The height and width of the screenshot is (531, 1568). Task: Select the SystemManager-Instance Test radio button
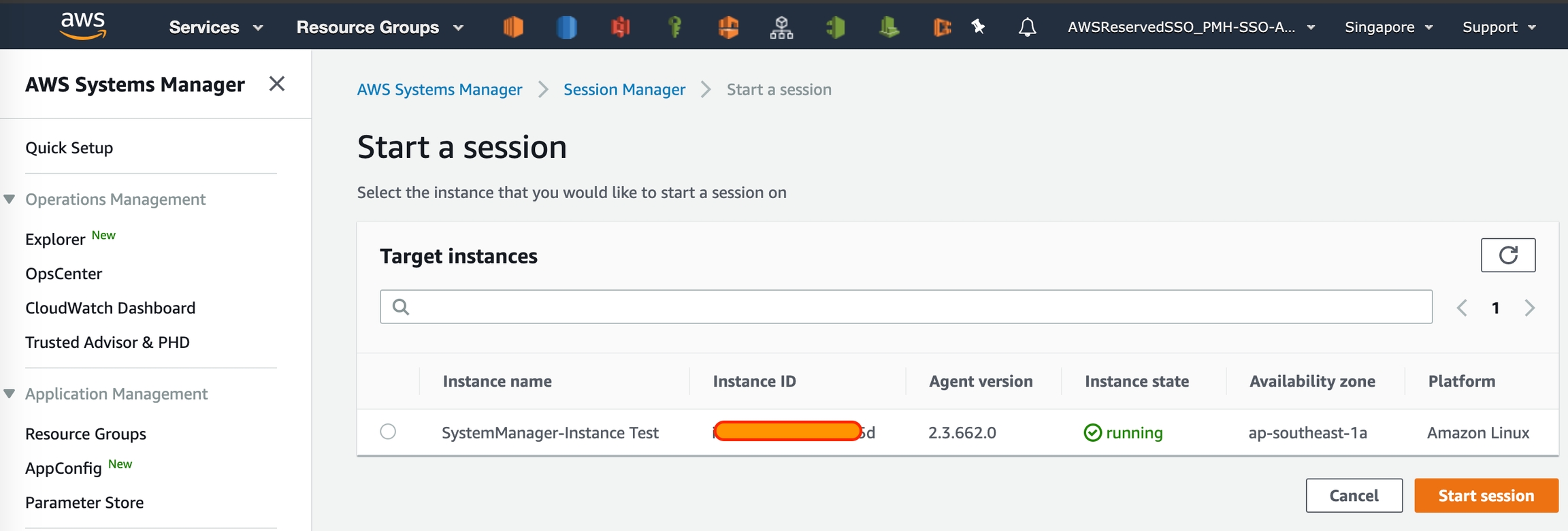click(388, 432)
